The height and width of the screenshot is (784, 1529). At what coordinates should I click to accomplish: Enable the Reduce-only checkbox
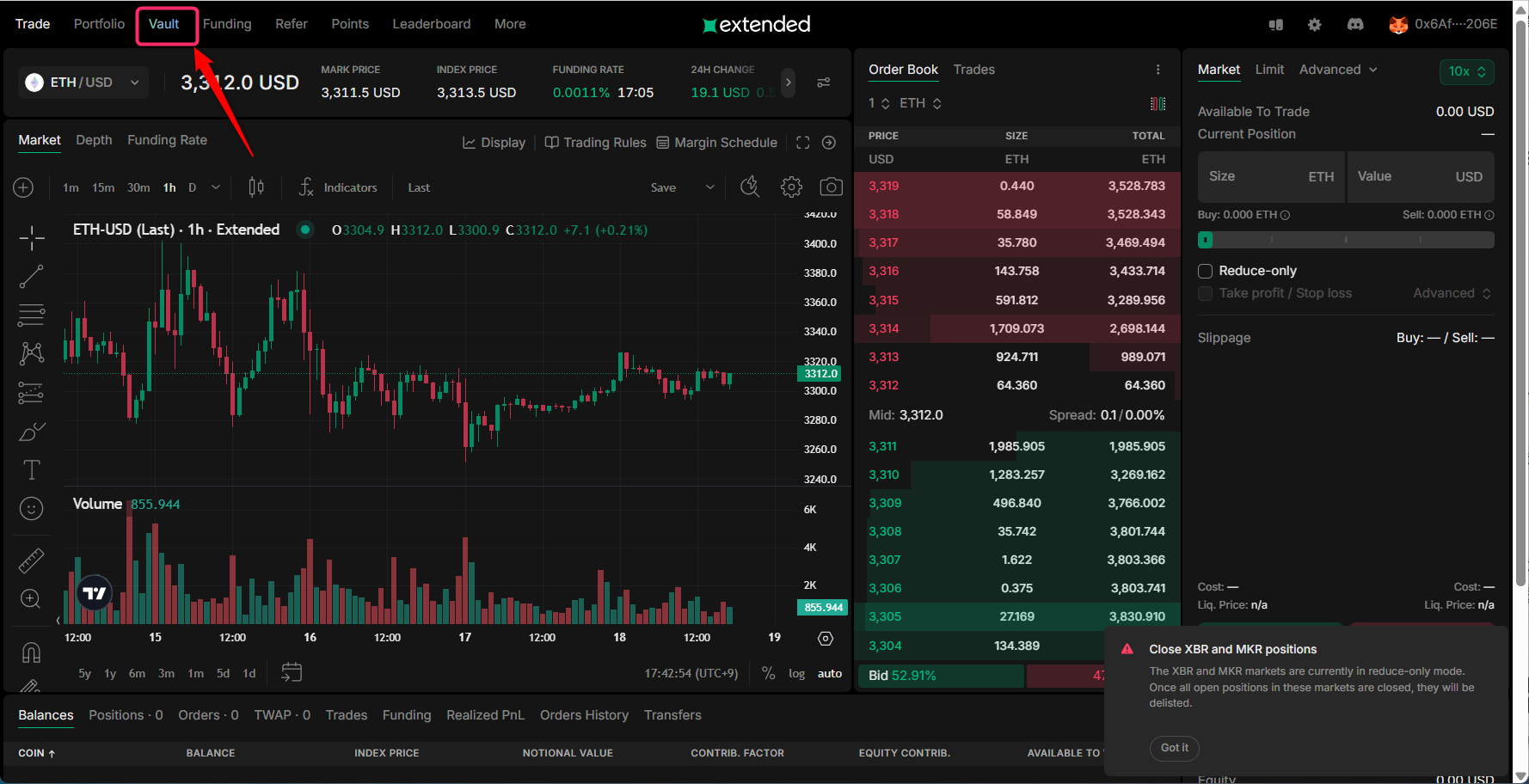(1206, 271)
